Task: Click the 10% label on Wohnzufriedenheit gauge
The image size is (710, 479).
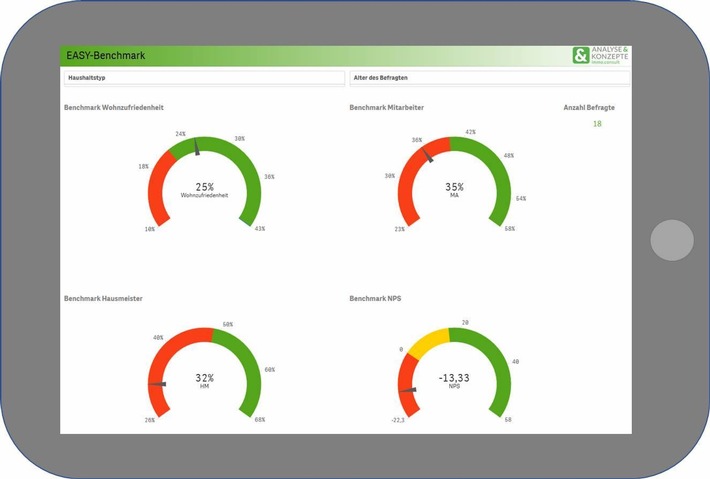Action: point(150,229)
